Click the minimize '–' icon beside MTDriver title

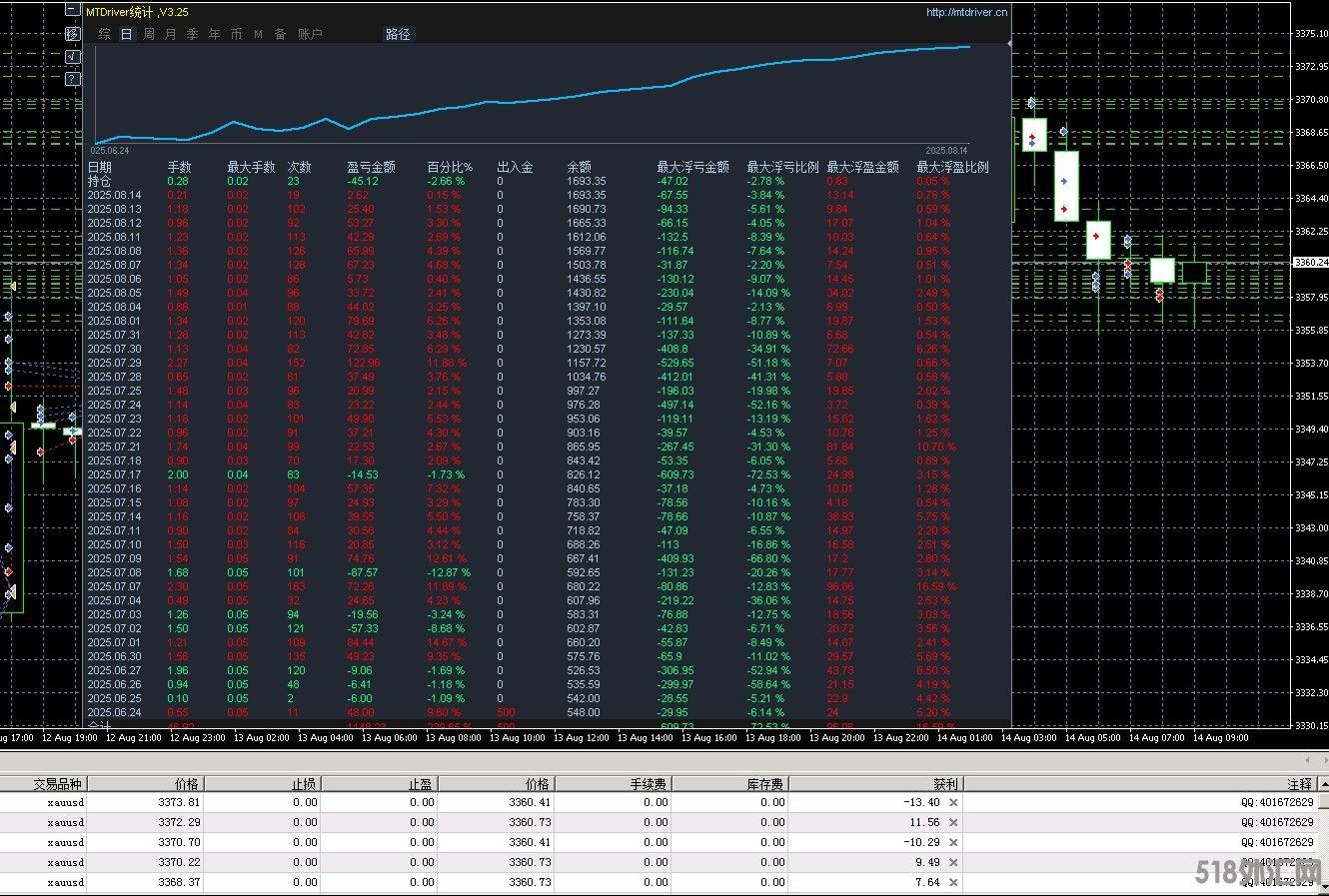[72, 11]
